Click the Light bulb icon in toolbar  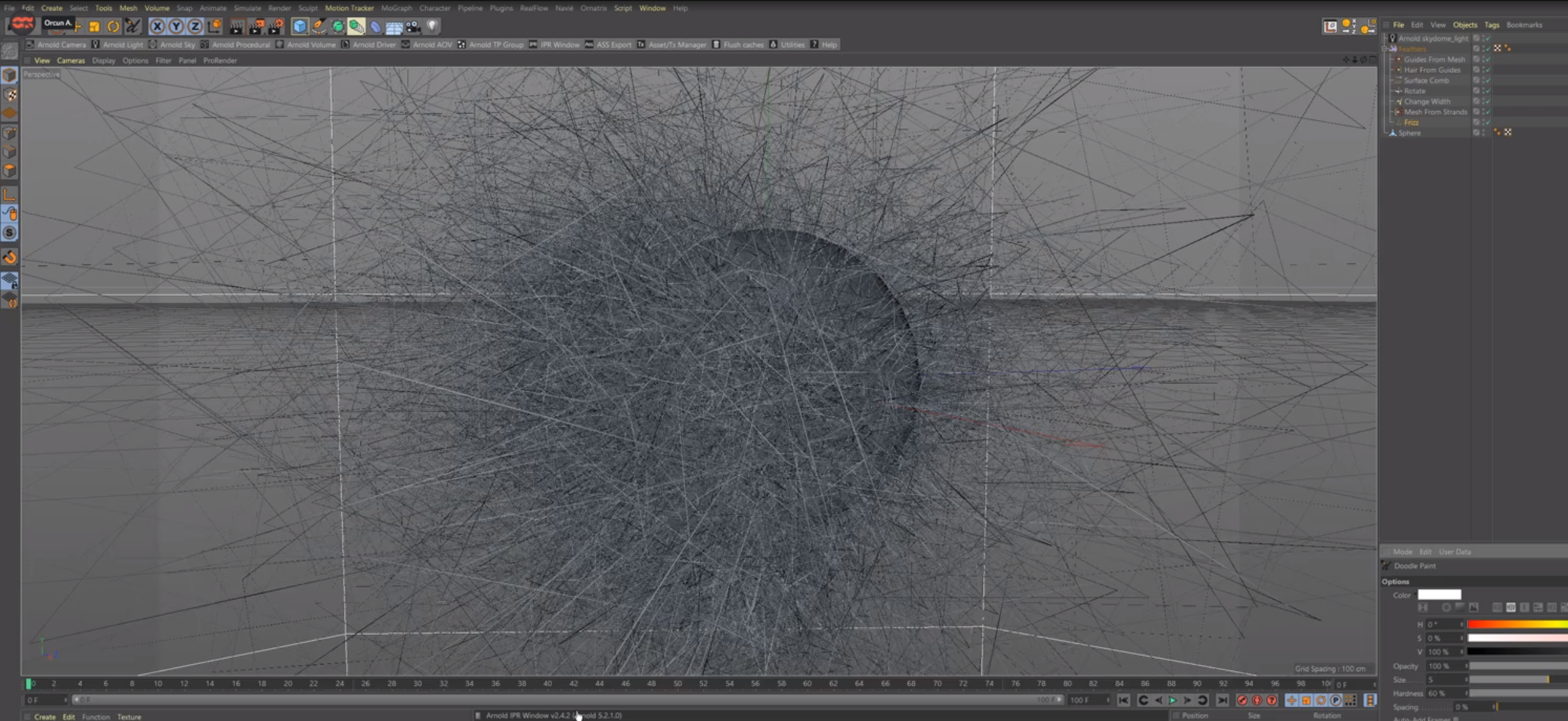pos(432,27)
